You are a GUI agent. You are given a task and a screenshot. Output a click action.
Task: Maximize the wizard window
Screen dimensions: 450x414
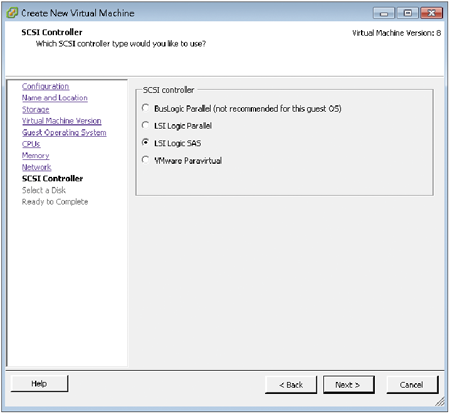coord(407,13)
